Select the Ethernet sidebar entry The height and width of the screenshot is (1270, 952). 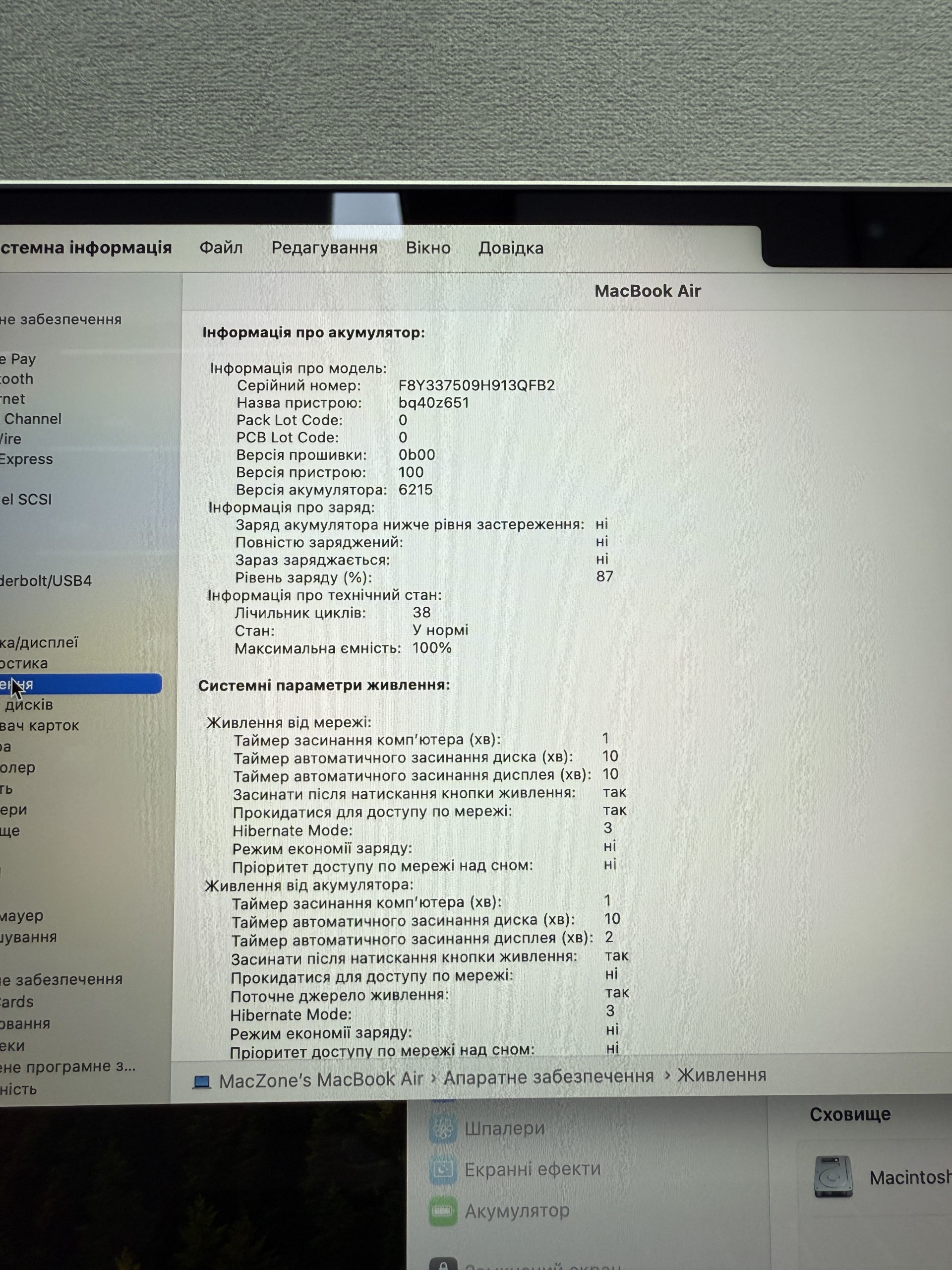click(x=12, y=398)
